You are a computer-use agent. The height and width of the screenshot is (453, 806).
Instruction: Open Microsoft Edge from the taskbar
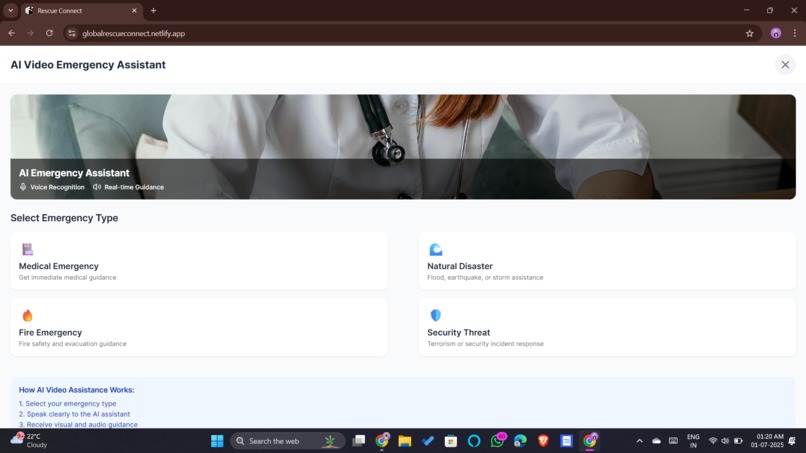[520, 441]
